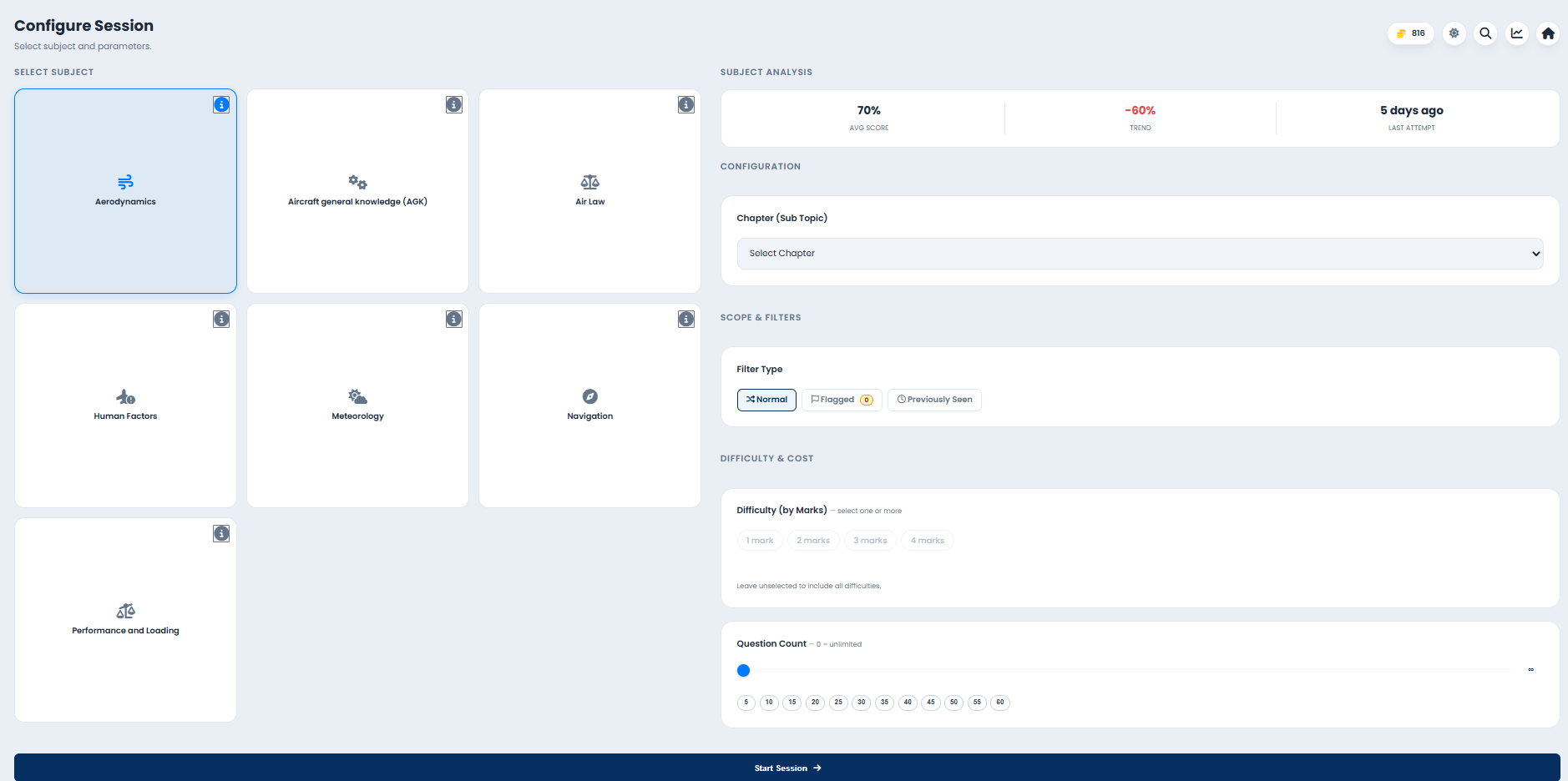
Task: Open info icon on Aerodynamics card
Action: tap(221, 104)
